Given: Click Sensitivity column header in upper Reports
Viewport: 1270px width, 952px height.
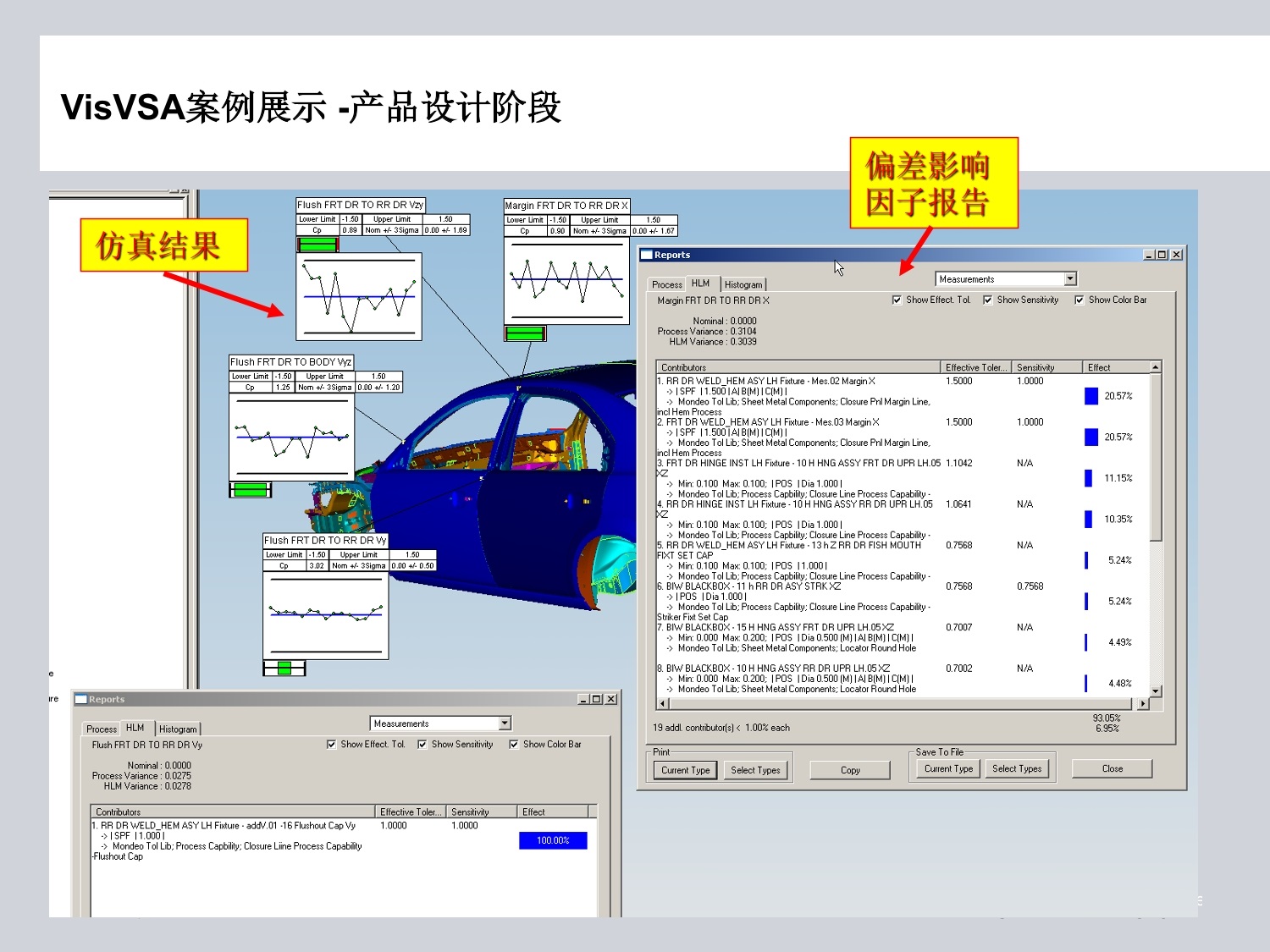Looking at the screenshot, I should (1047, 367).
